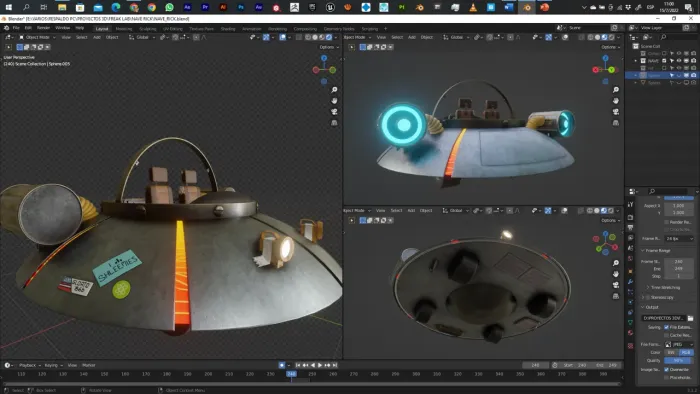
Task: Open the Modifiers wrench properties tab
Action: click(x=630, y=282)
